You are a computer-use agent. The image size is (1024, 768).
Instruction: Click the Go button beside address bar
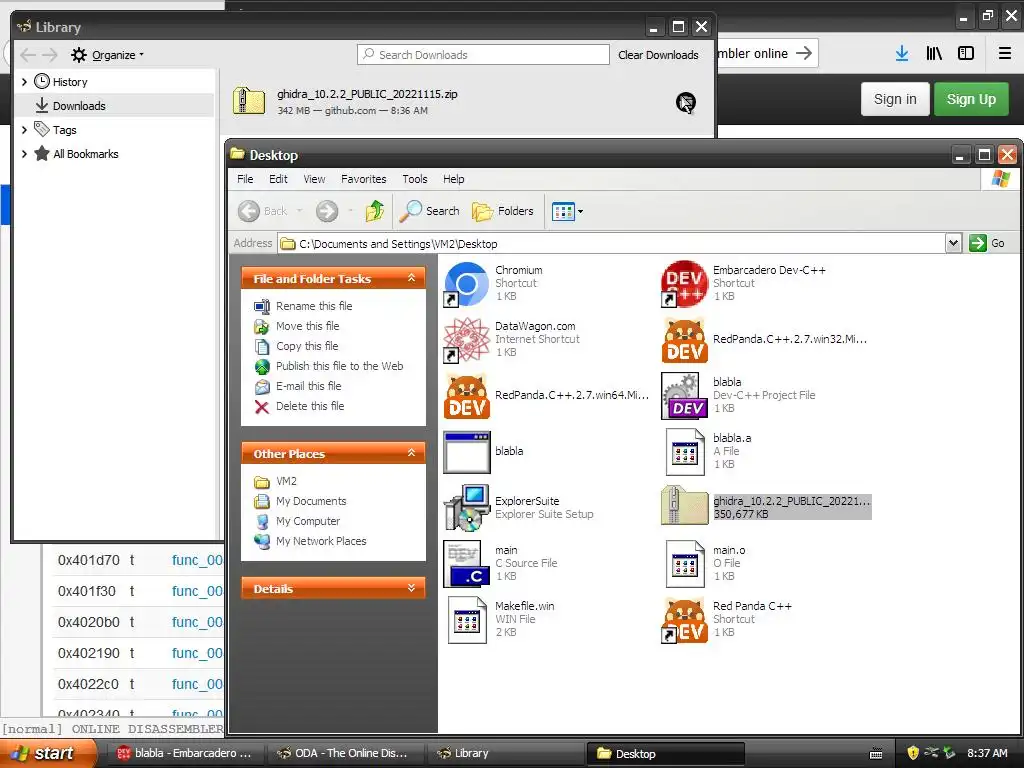click(987, 244)
